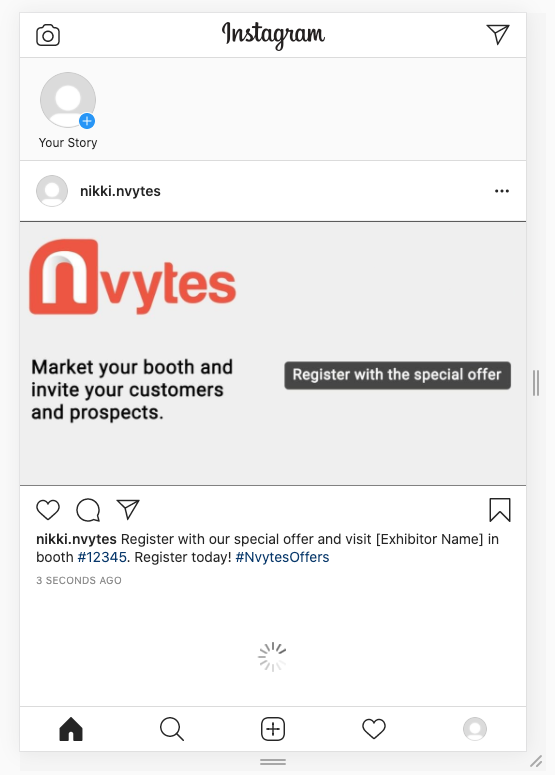Save post with bookmark icon
Screen dimensions: 555x775
click(x=500, y=510)
